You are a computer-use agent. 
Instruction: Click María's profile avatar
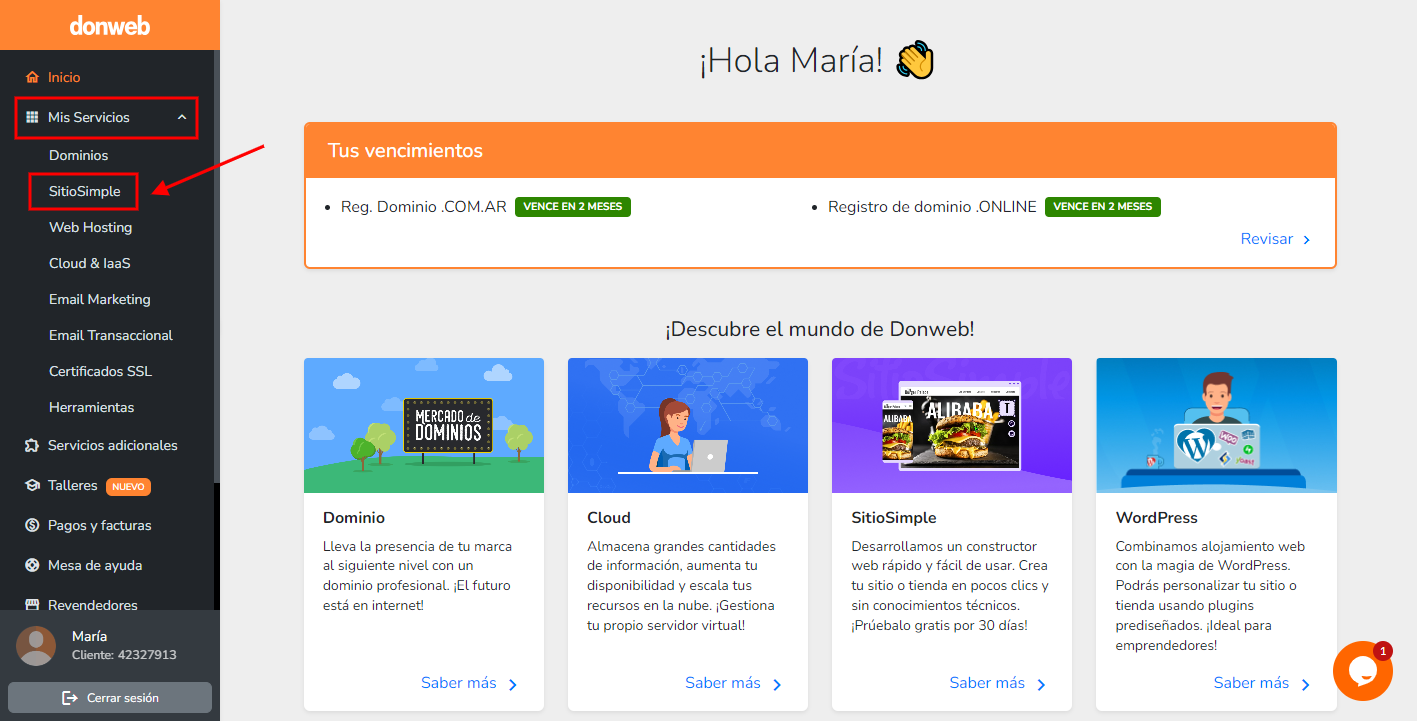[x=36, y=646]
